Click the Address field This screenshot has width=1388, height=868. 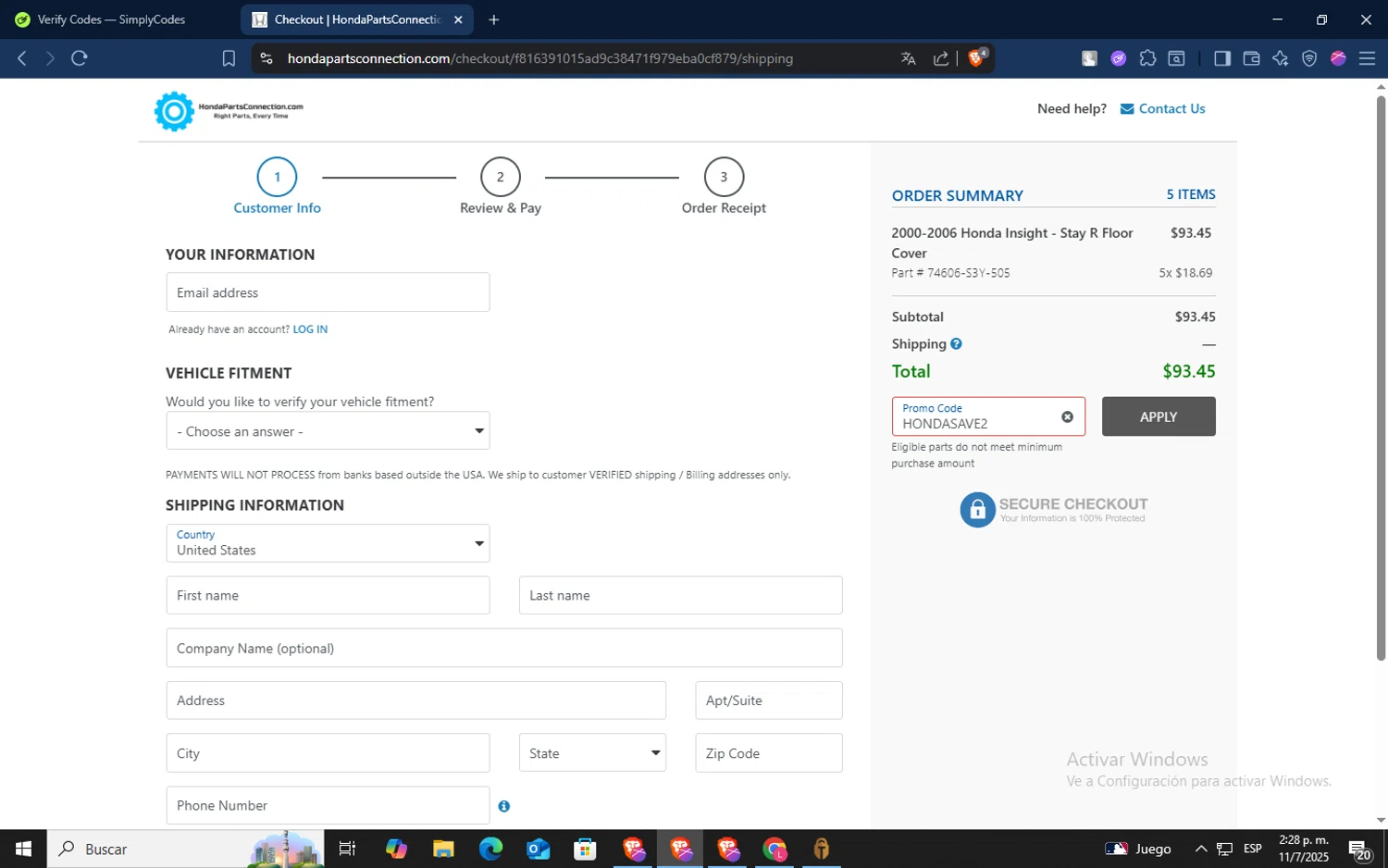(x=415, y=701)
